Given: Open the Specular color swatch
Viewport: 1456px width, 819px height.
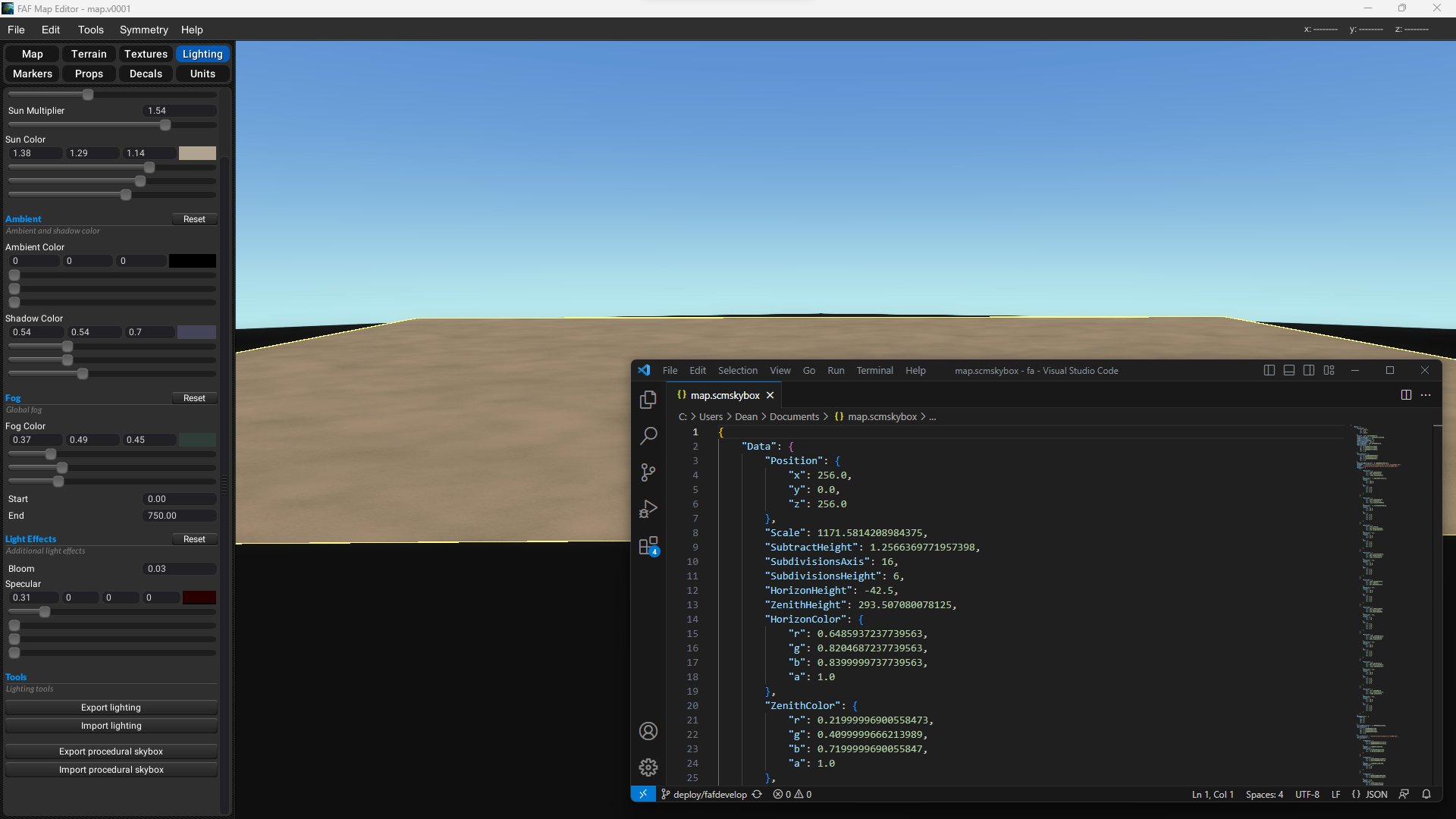Looking at the screenshot, I should tap(199, 598).
